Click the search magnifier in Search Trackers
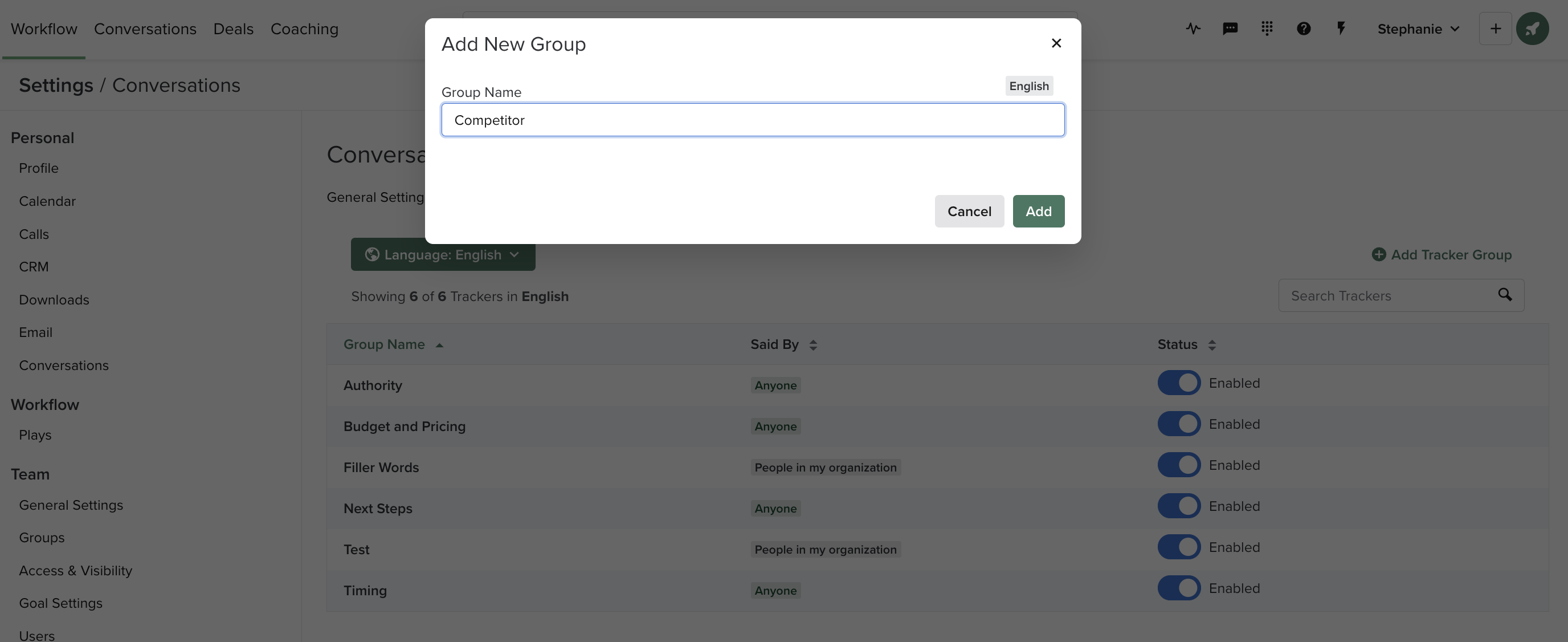1568x642 pixels. [x=1505, y=295]
